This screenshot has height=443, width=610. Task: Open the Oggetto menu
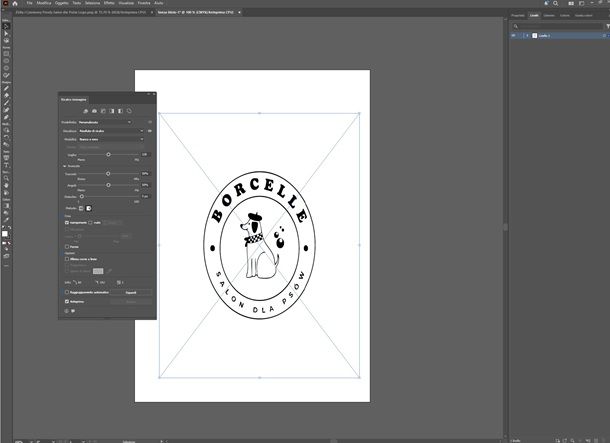click(61, 3)
